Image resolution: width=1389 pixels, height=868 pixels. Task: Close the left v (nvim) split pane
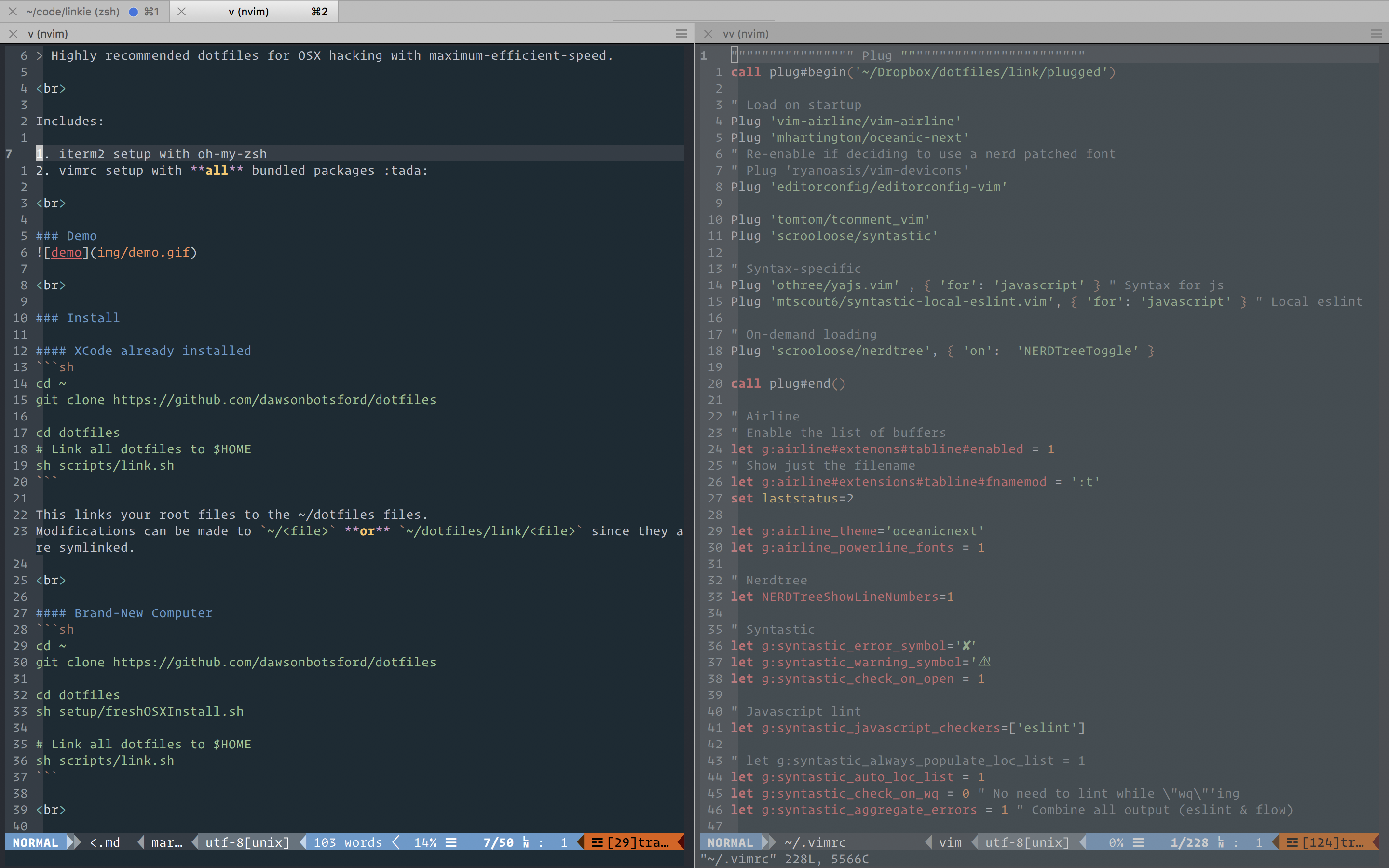(x=13, y=34)
